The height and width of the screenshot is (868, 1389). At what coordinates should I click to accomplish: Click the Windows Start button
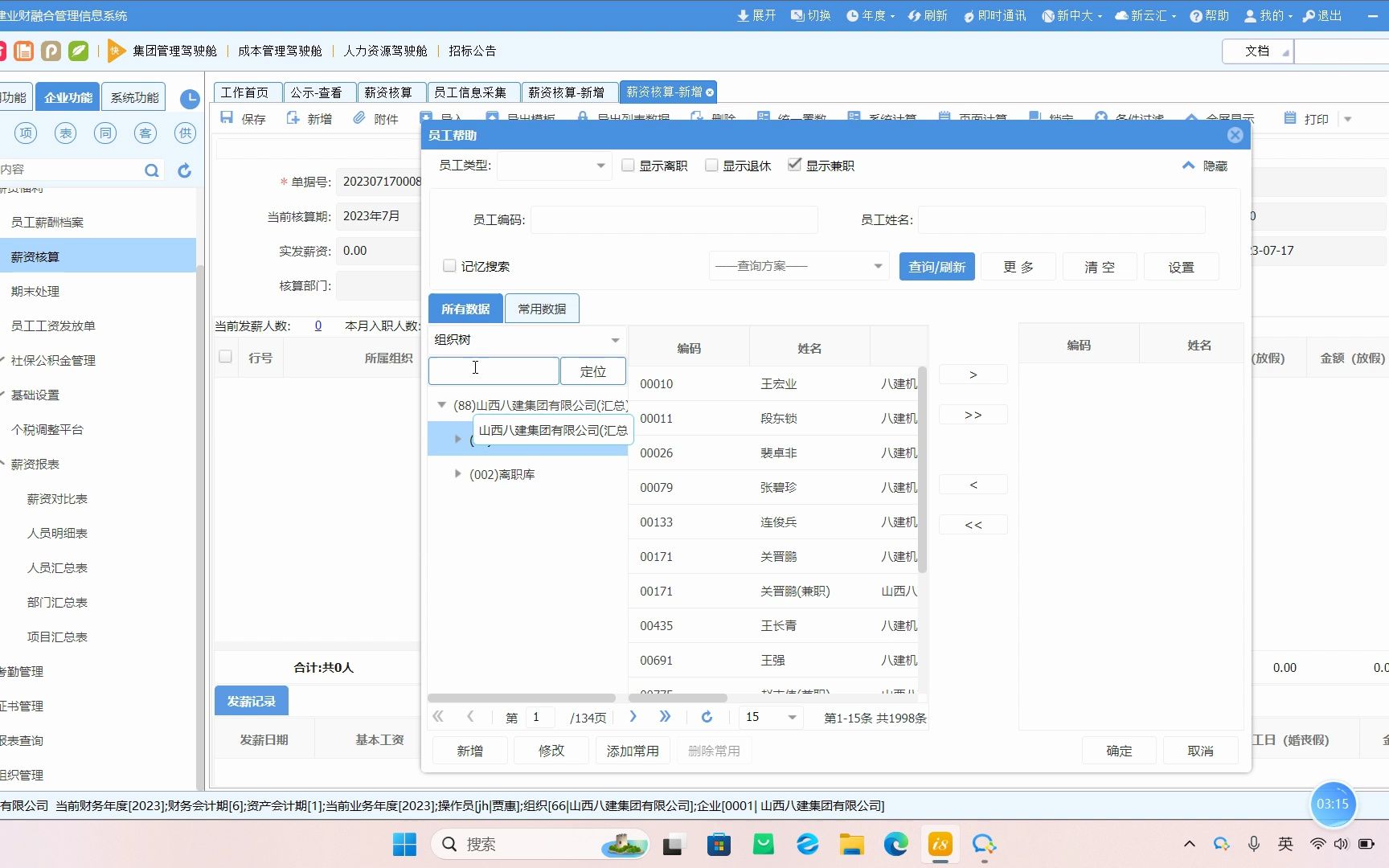point(404,844)
